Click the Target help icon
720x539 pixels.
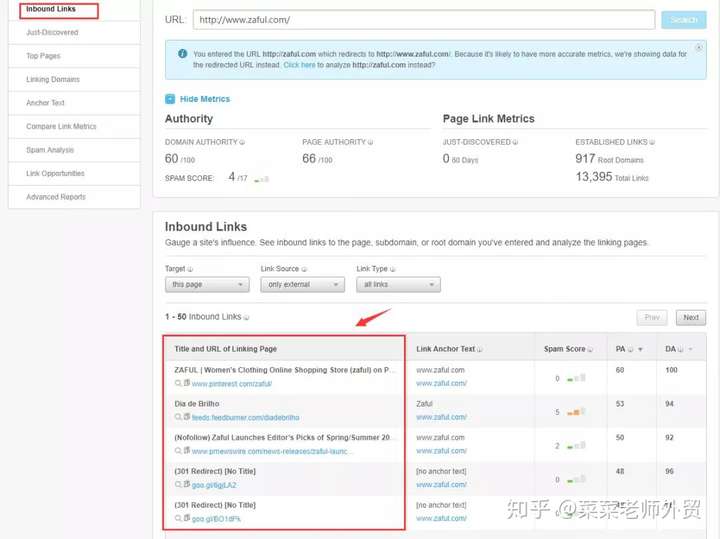point(190,269)
